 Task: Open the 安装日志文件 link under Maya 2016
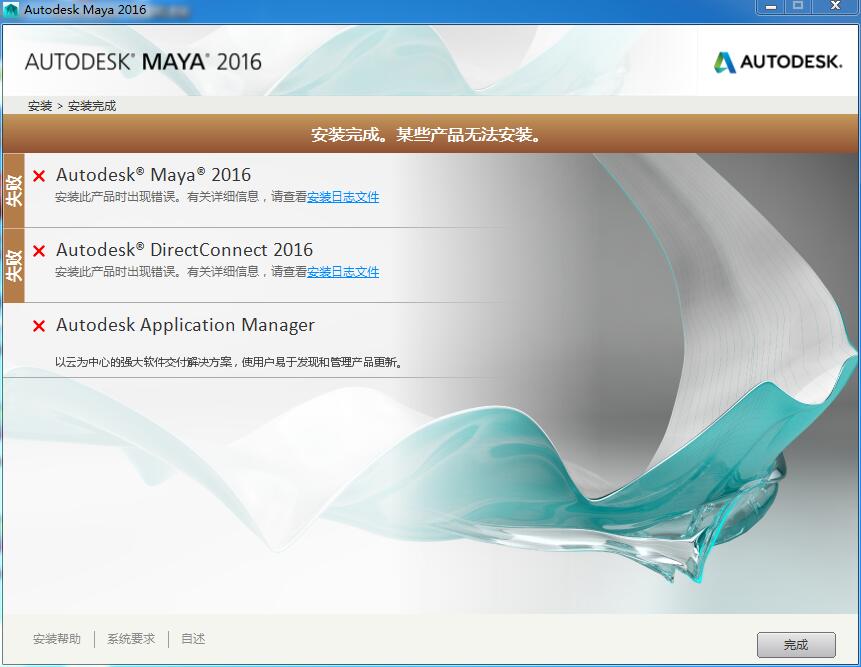click(x=343, y=197)
